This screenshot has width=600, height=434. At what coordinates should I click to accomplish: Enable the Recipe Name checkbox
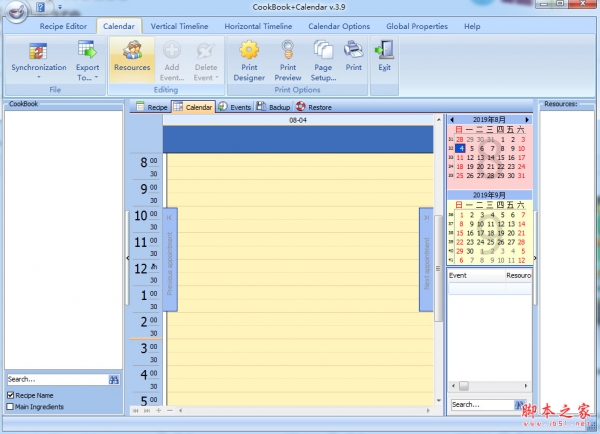pos(10,395)
